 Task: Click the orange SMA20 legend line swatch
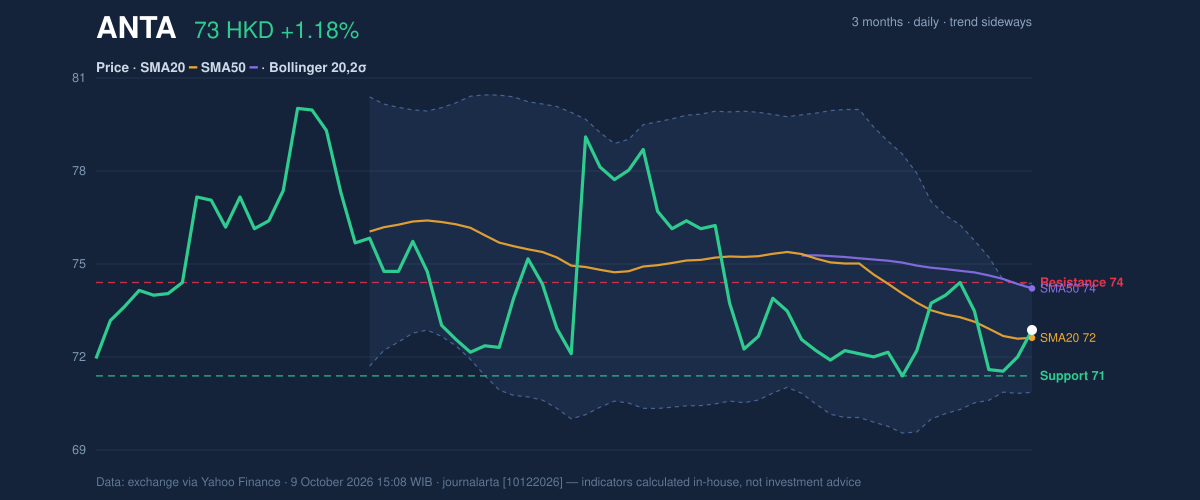[x=192, y=68]
